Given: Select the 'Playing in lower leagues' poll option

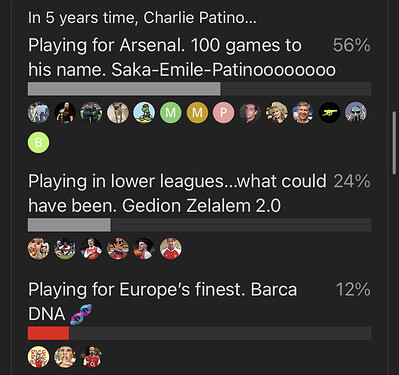Looking at the screenshot, I should tap(177, 193).
